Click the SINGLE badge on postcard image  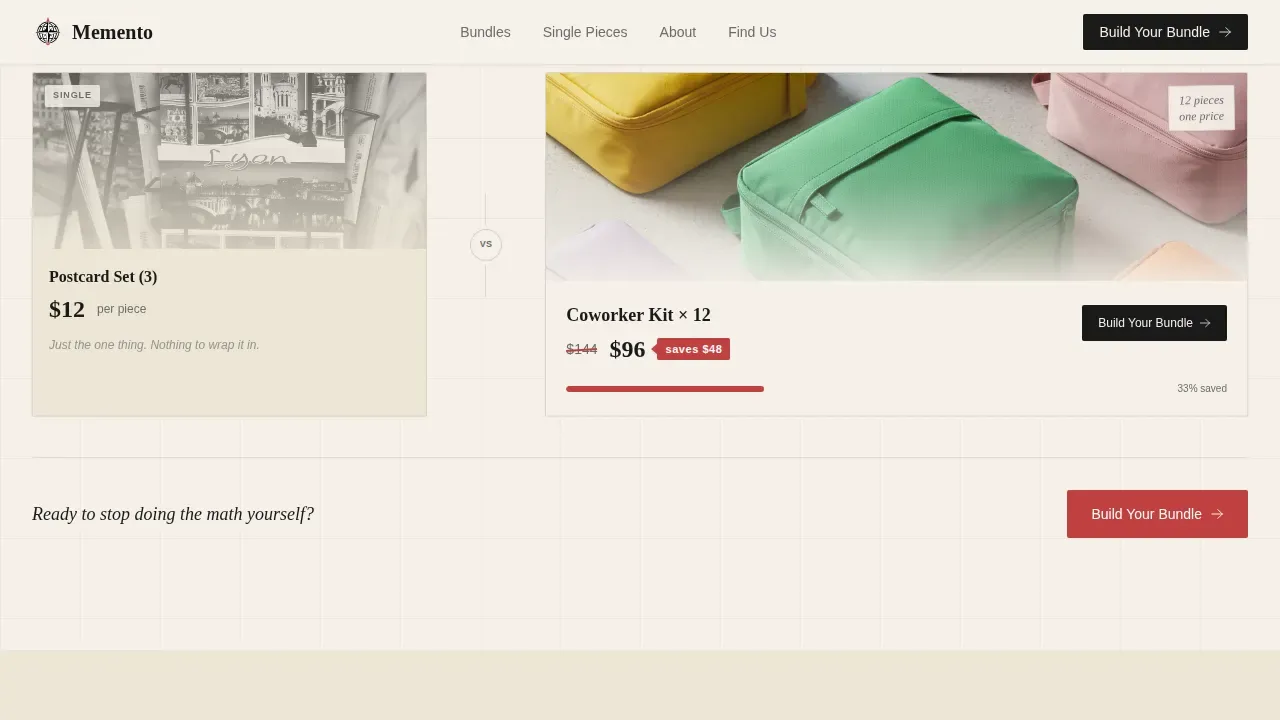(x=72, y=95)
